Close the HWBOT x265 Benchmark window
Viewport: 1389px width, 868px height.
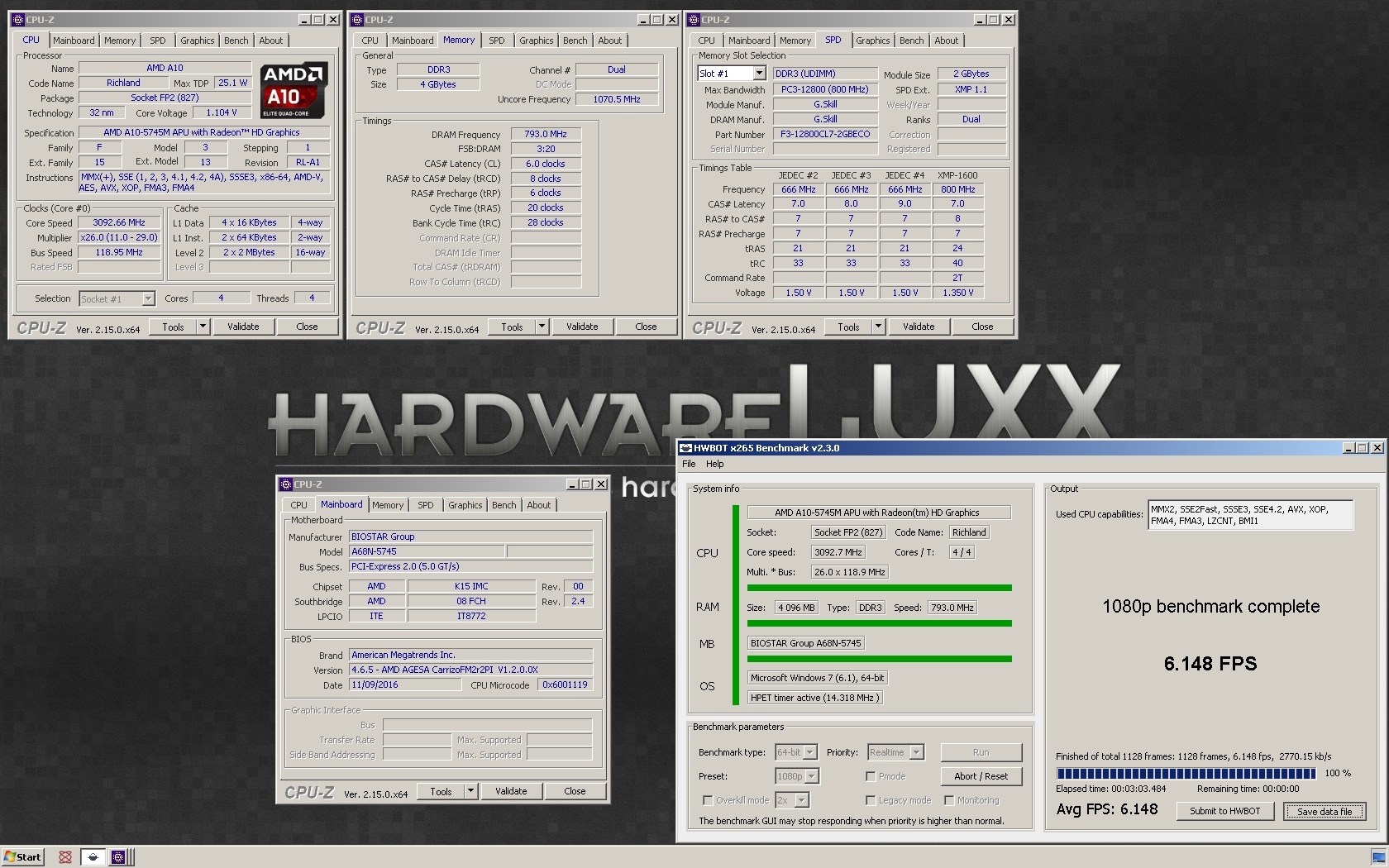(1377, 448)
